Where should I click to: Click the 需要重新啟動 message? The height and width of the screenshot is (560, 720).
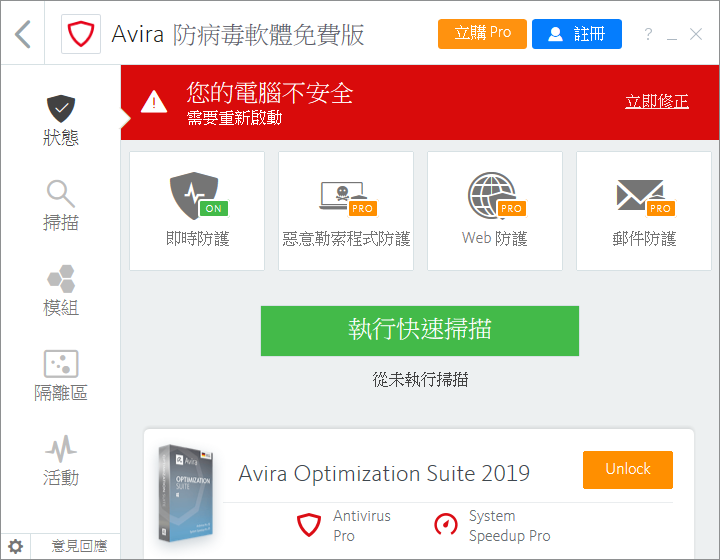[x=234, y=118]
